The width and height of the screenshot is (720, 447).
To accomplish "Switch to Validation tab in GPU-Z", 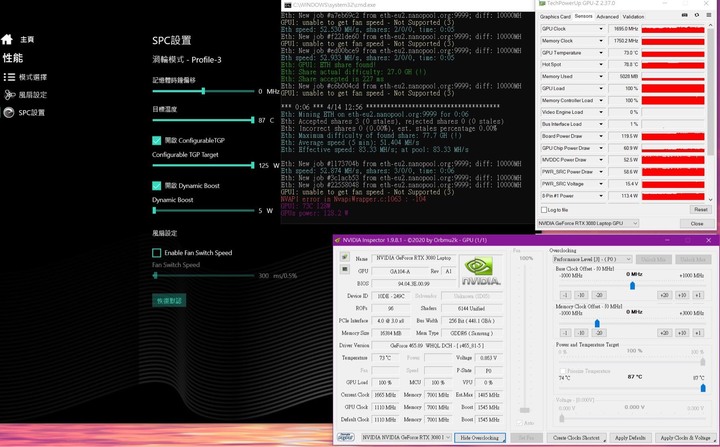I will coord(633,17).
